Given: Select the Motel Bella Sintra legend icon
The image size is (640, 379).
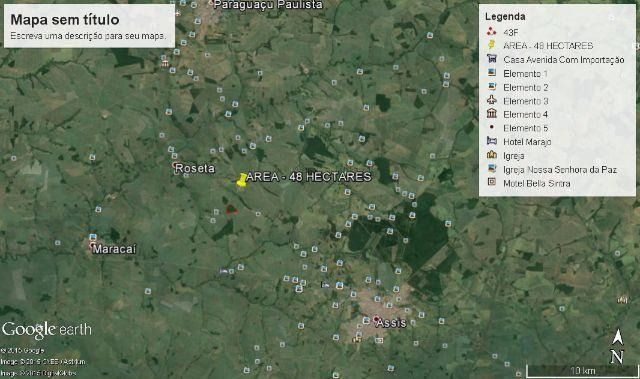Looking at the screenshot, I should [491, 182].
